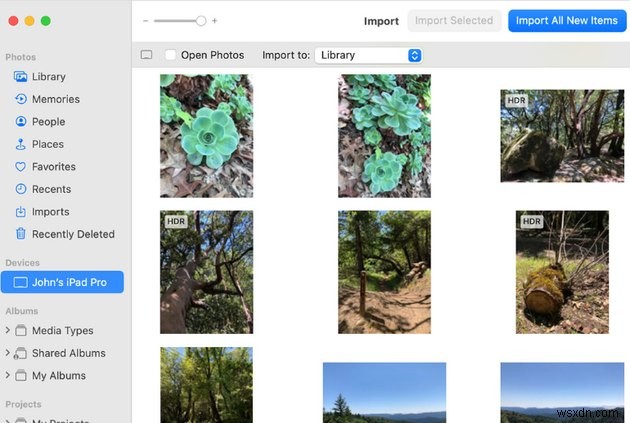Click the Recents clock icon
The image size is (630, 423).
click(x=20, y=189)
